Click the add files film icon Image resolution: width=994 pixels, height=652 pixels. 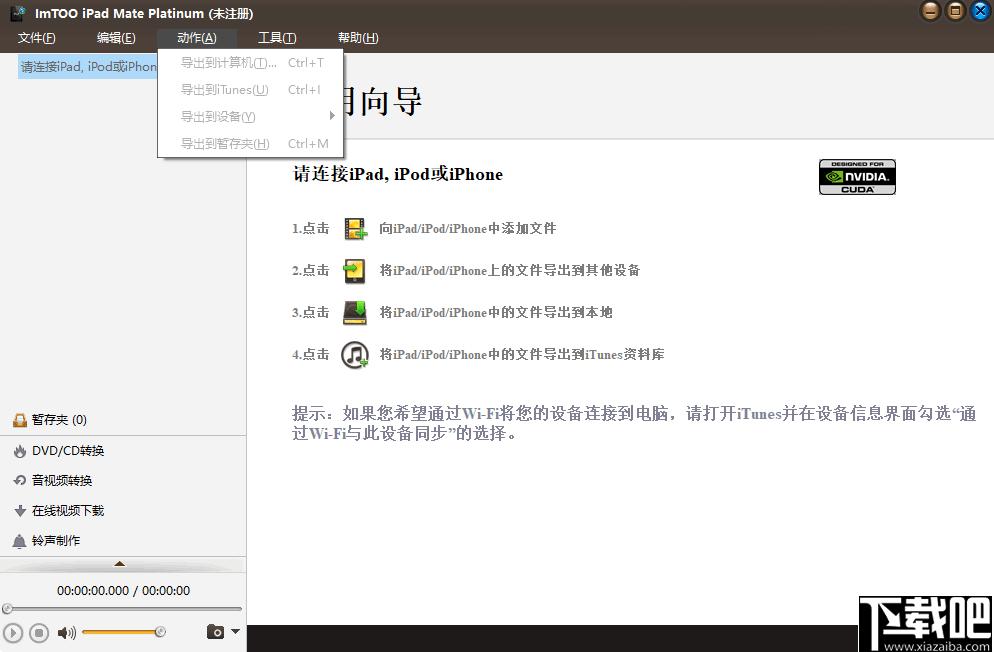(x=355, y=229)
